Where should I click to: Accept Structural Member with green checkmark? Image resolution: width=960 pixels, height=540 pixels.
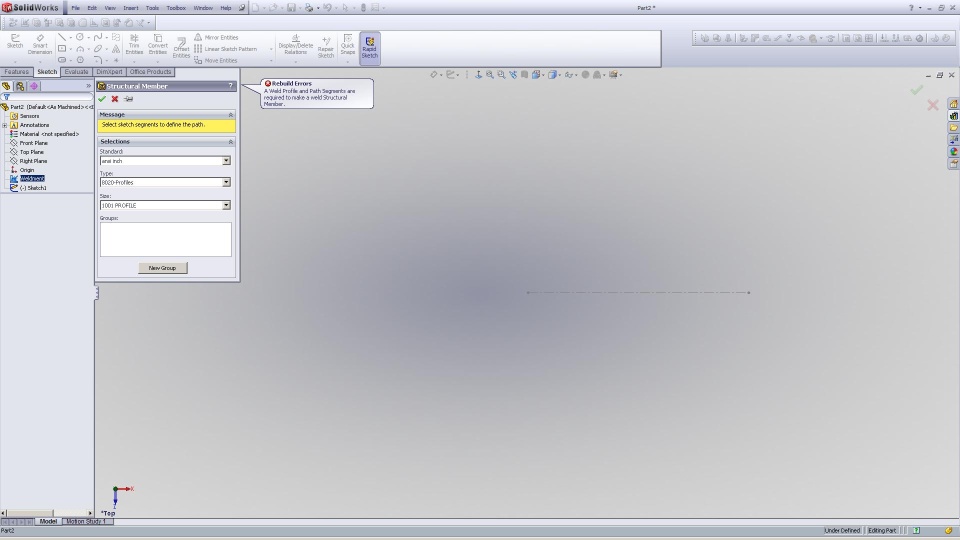[102, 99]
